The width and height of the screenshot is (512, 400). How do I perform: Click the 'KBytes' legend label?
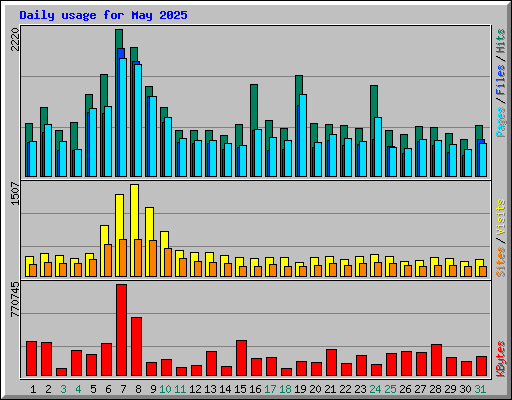(501, 359)
